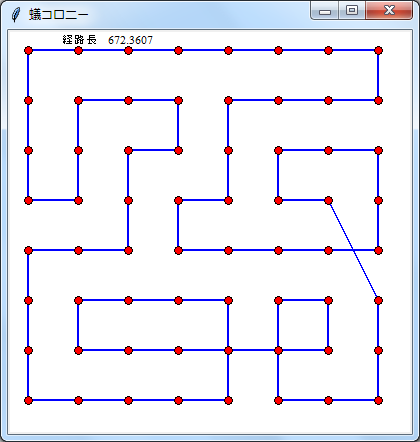This screenshot has width=420, height=442.
Task: Click the window title 蟻コロニー
Action: 59,15
